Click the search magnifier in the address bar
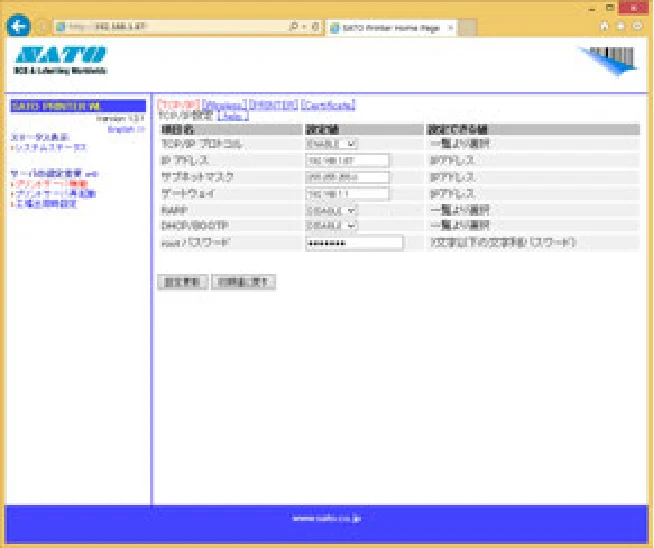 coord(293,27)
